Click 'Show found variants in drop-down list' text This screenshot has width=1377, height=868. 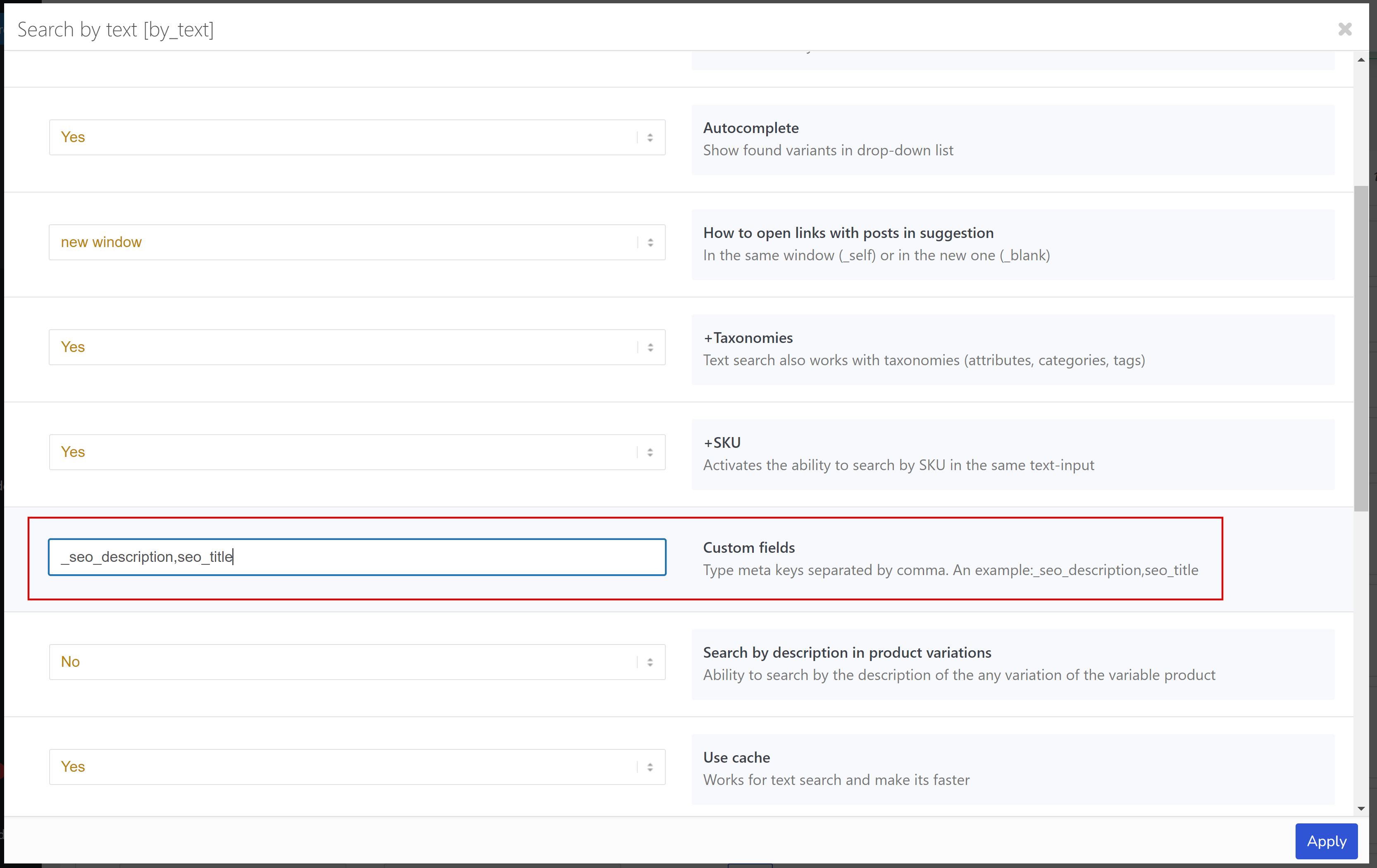(828, 150)
